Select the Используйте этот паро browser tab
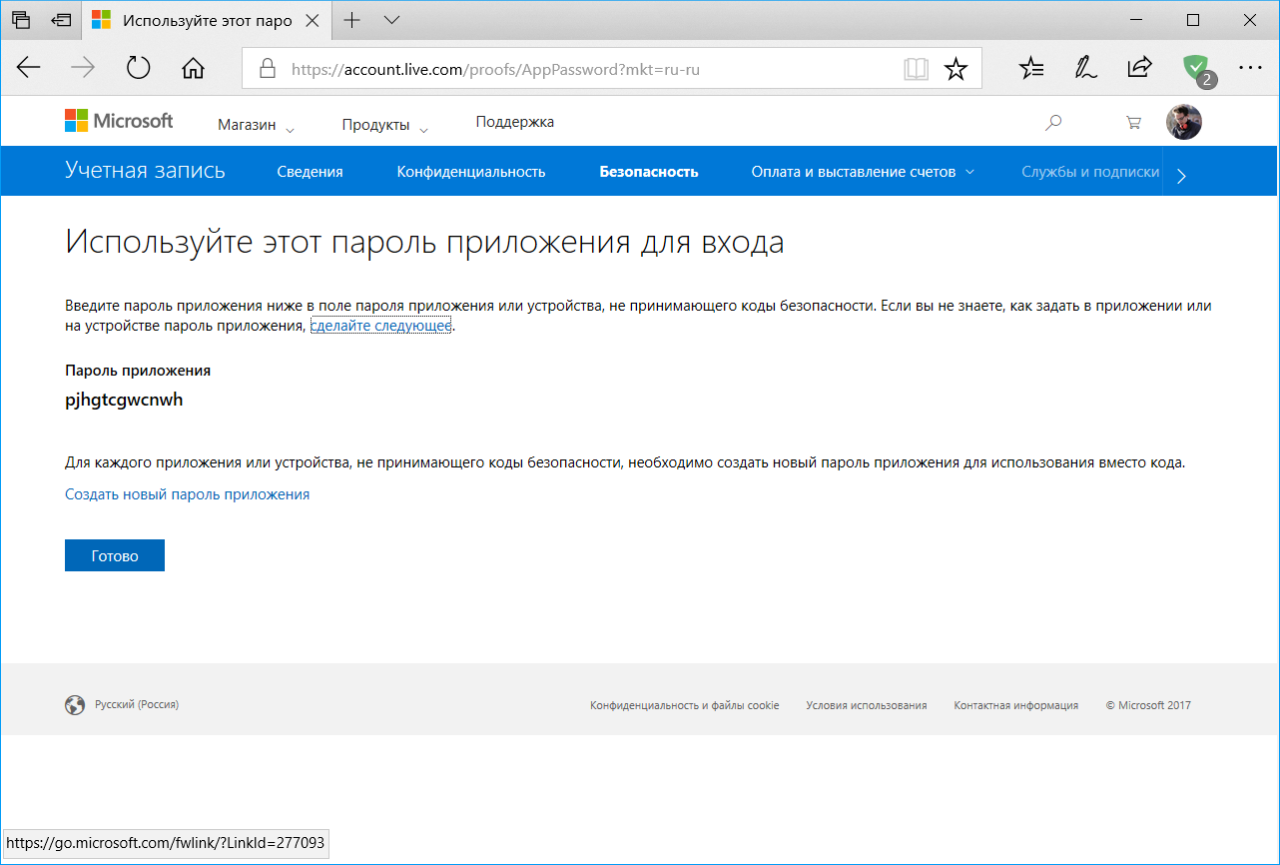Image resolution: width=1280 pixels, height=865 pixels. (207, 20)
